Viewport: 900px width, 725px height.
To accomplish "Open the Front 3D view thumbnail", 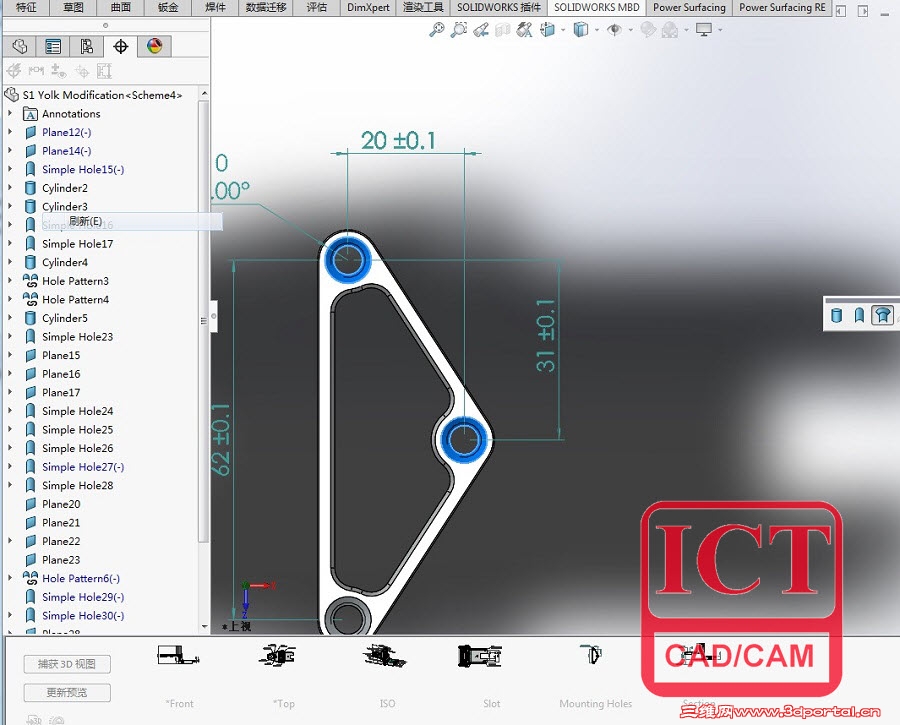I will (x=179, y=656).
